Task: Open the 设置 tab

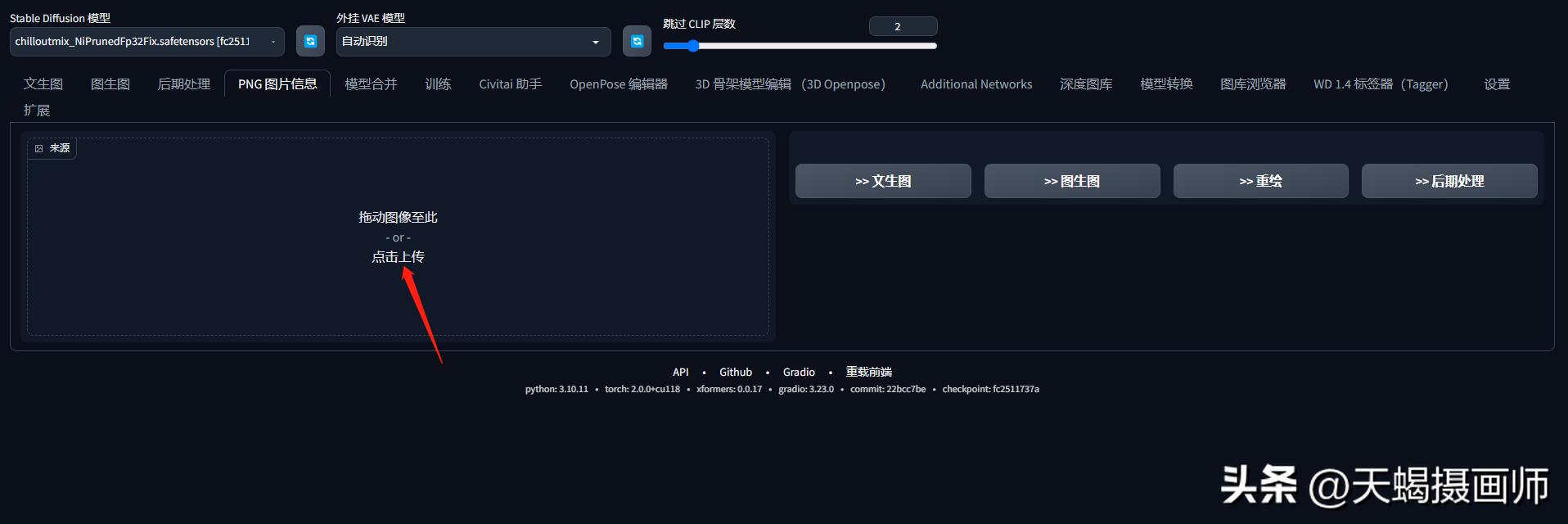Action: point(1497,84)
